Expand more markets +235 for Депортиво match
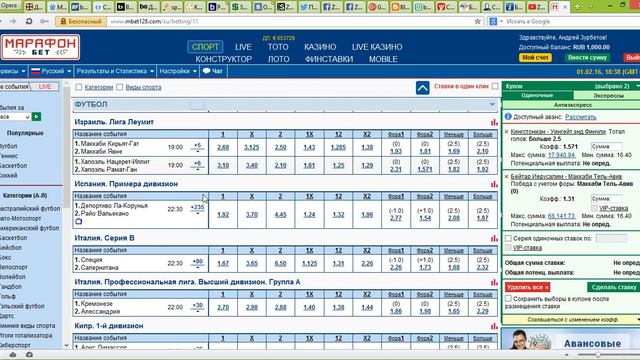 coord(198,208)
